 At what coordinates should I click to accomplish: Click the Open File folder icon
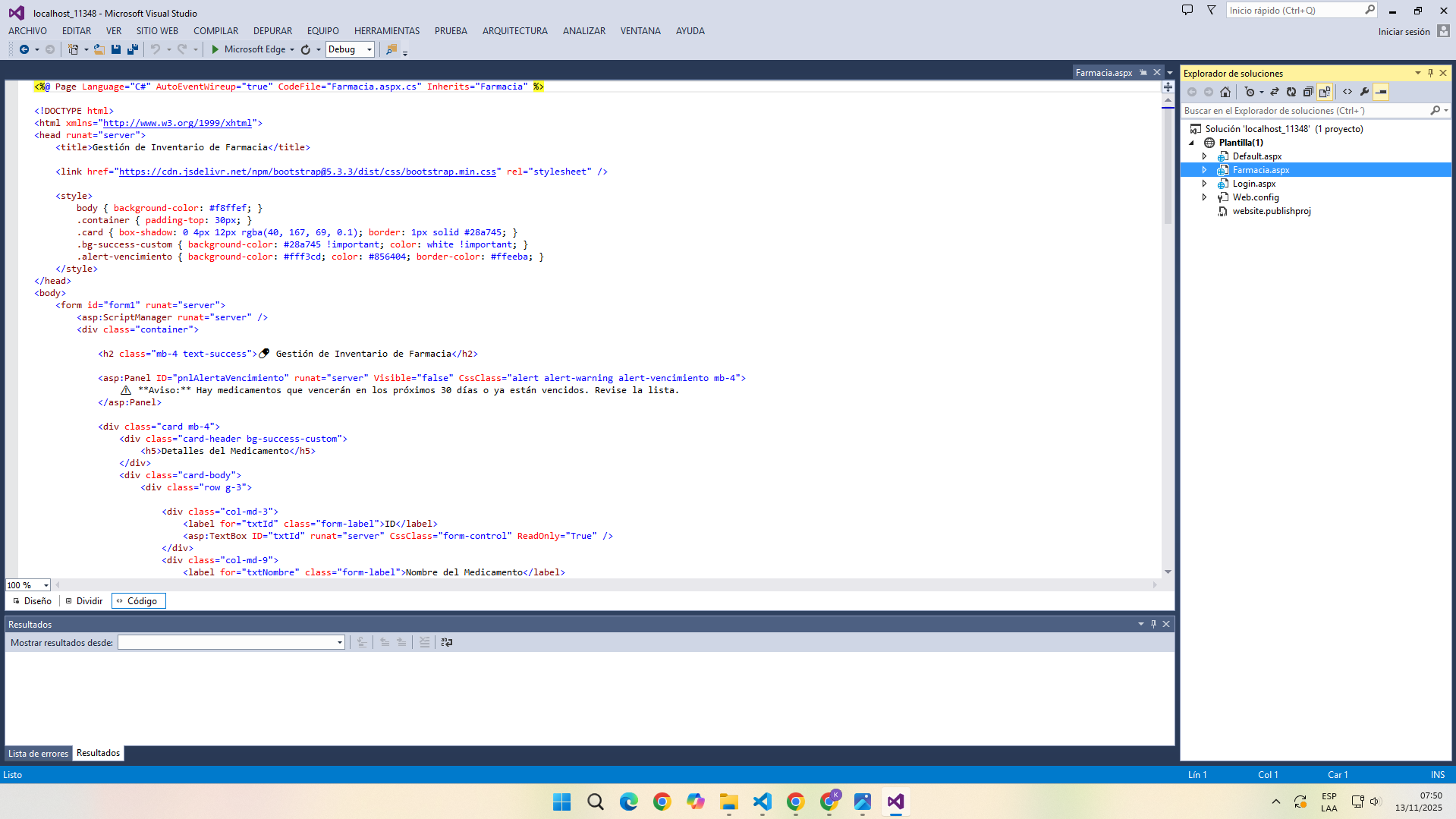99,49
